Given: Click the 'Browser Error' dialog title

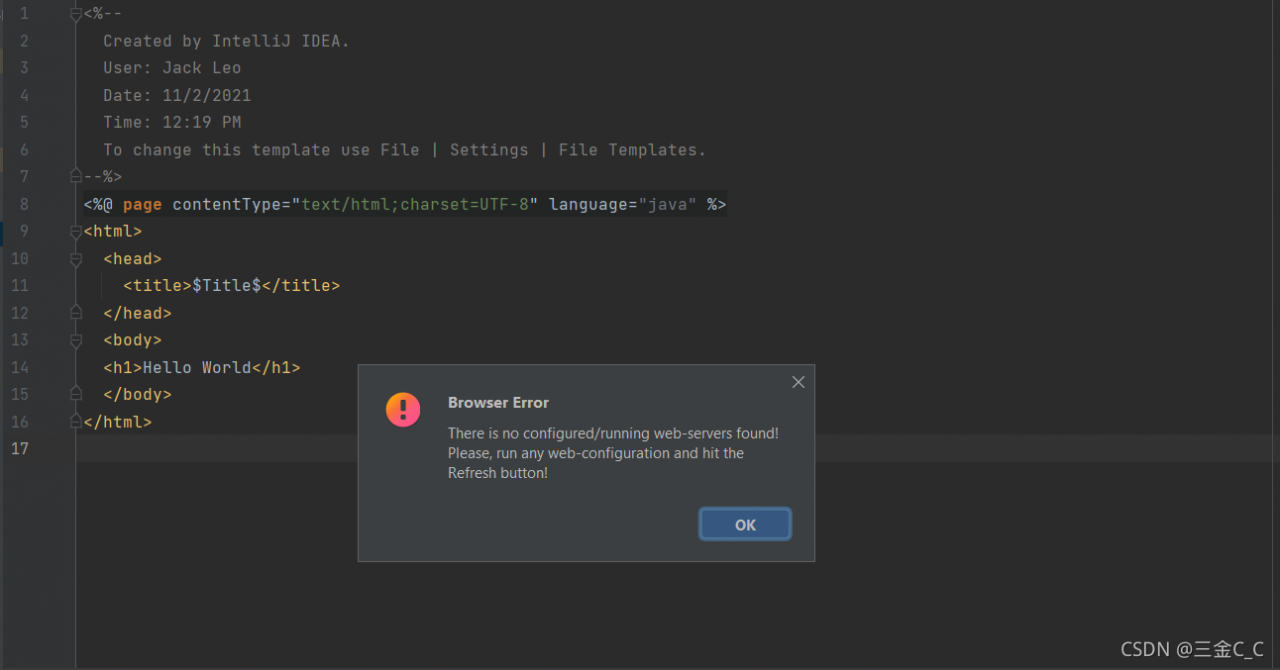Looking at the screenshot, I should 498,403.
